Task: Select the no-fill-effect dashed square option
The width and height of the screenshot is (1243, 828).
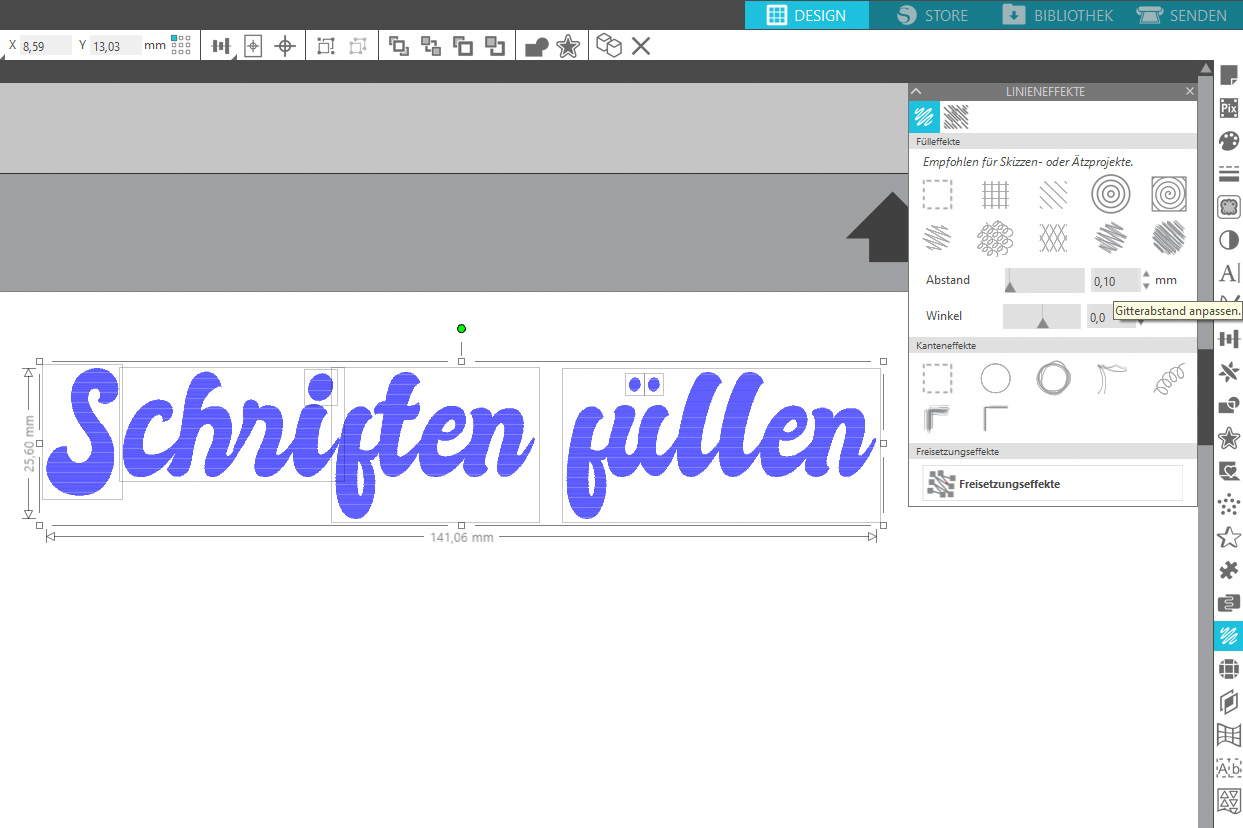Action: click(937, 194)
